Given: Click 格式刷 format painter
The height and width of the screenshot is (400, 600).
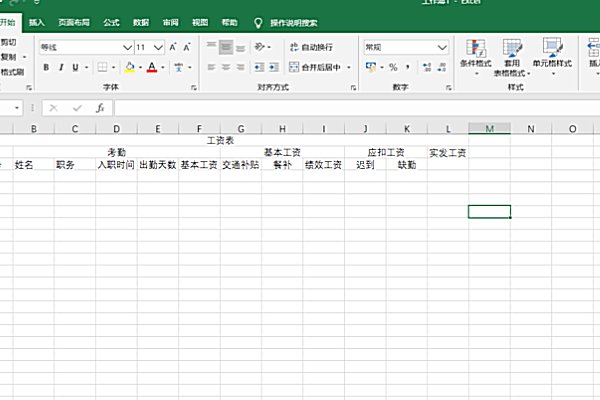Looking at the screenshot, I should click(x=12, y=72).
